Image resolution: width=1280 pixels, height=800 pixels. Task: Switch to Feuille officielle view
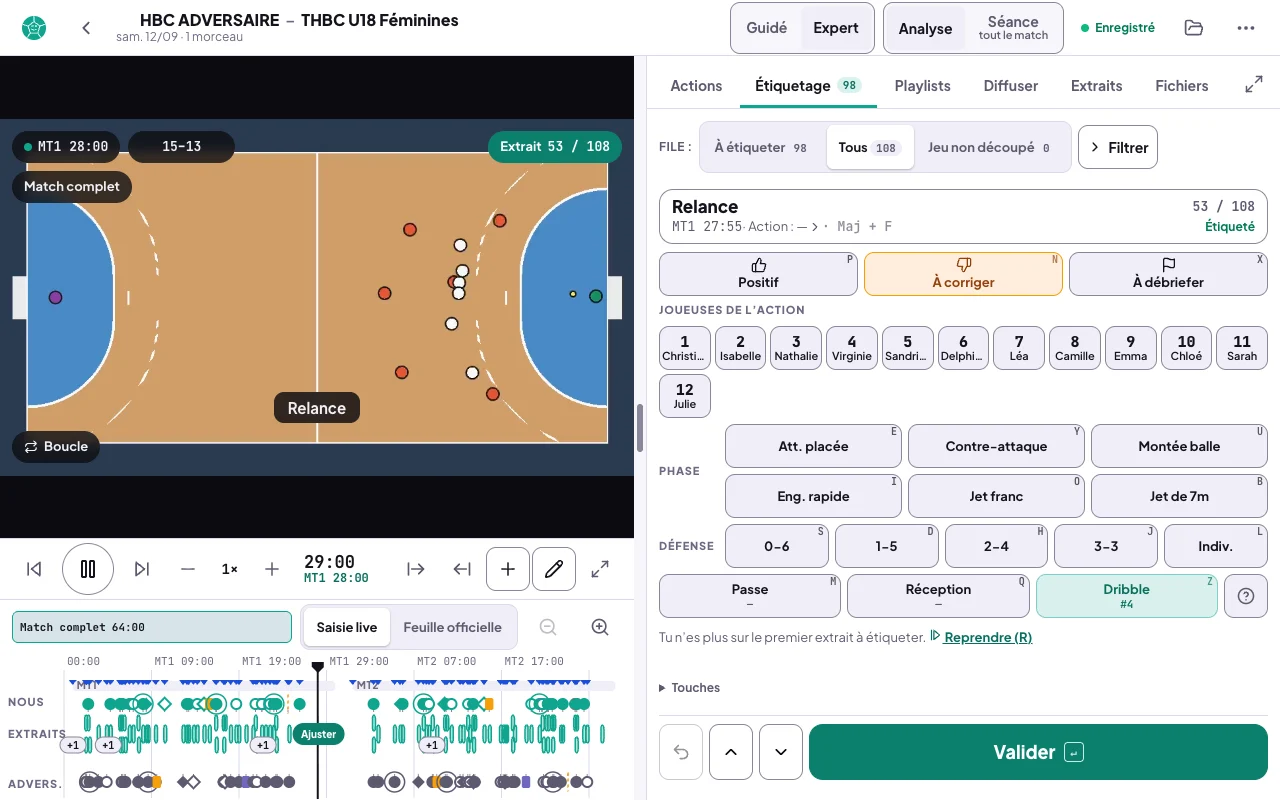(x=452, y=627)
